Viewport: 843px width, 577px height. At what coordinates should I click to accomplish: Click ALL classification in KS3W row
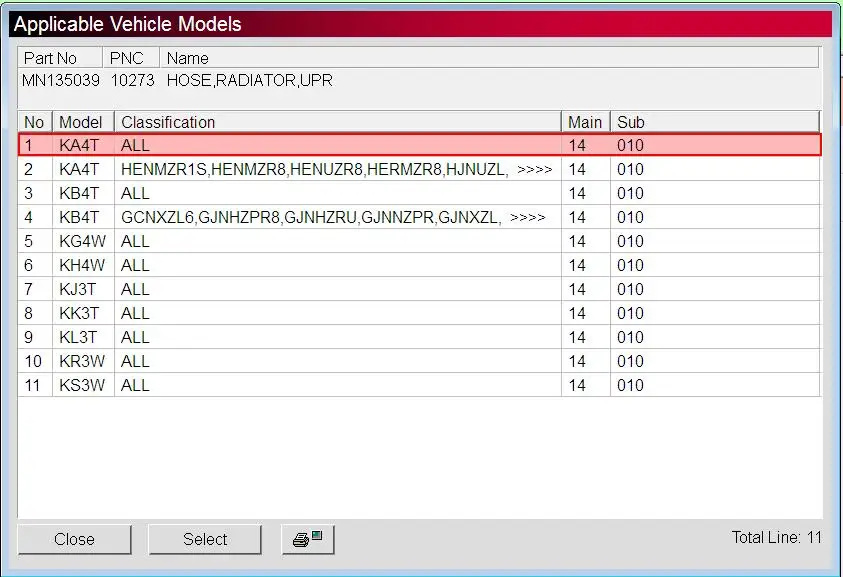coord(135,386)
